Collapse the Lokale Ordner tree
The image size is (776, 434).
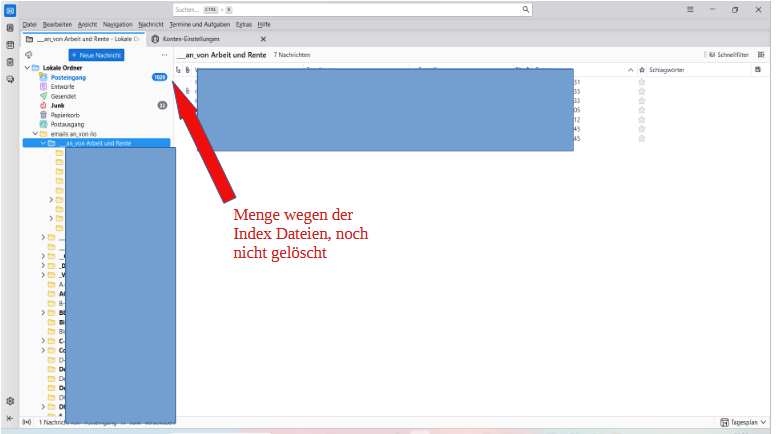[x=27, y=68]
